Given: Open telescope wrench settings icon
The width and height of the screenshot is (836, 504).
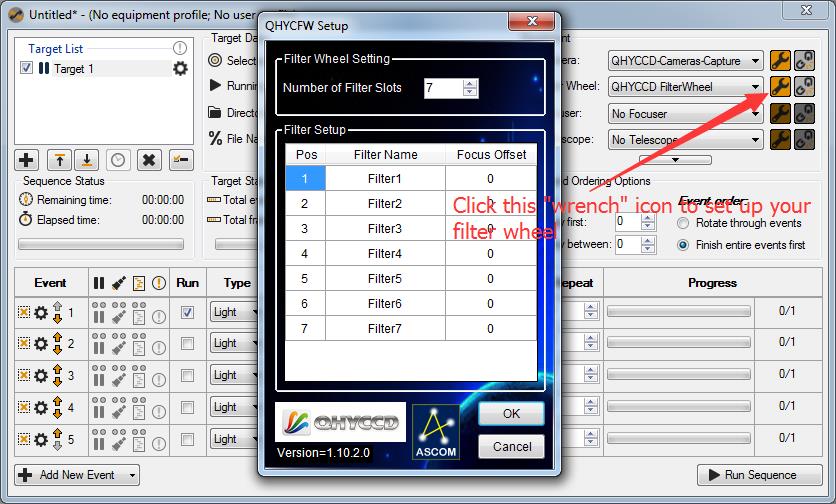Looking at the screenshot, I should point(780,139).
